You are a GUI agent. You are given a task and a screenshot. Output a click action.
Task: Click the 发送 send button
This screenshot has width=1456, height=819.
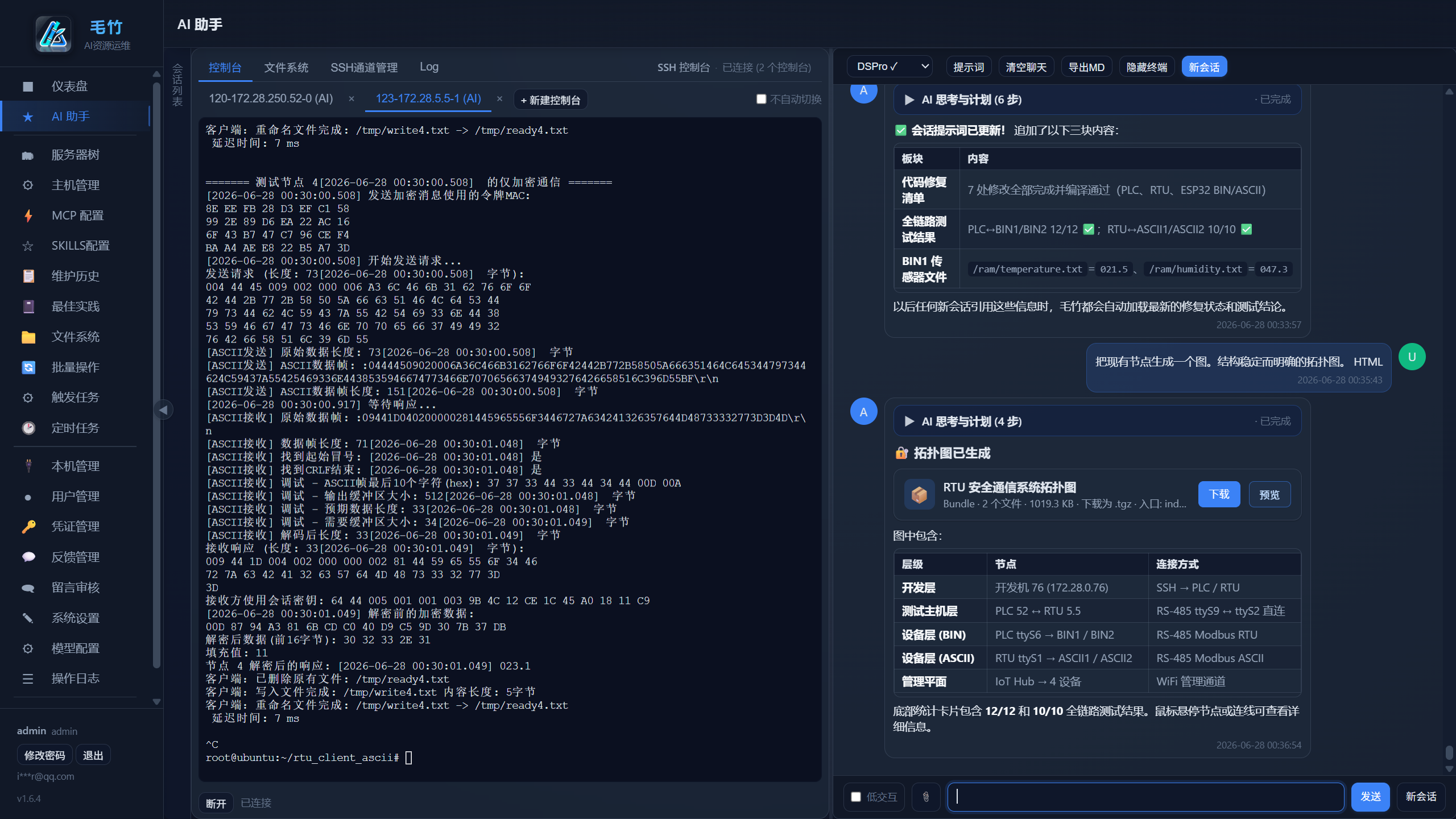coord(1370,797)
